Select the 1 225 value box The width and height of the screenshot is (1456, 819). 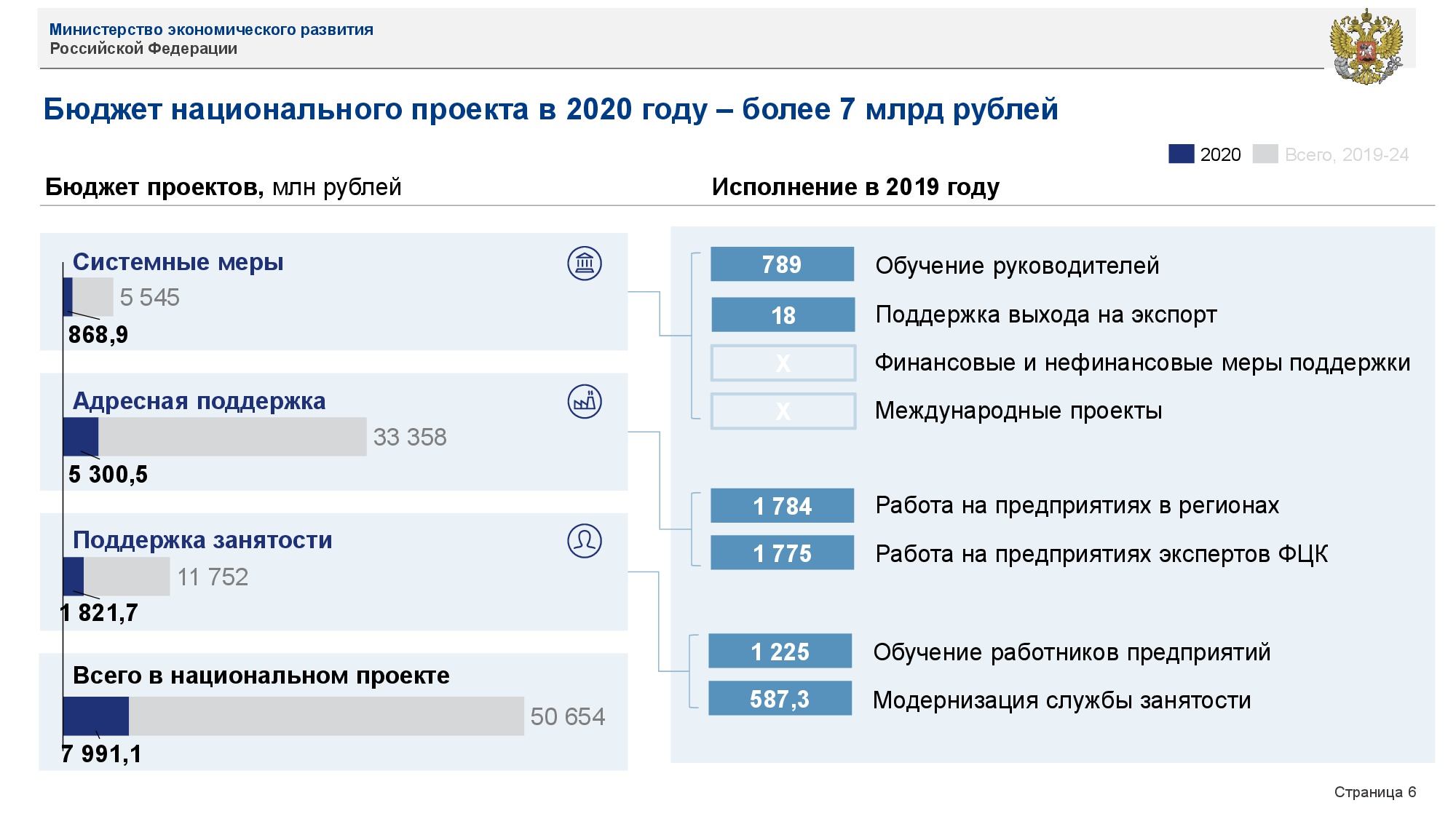tap(780, 651)
